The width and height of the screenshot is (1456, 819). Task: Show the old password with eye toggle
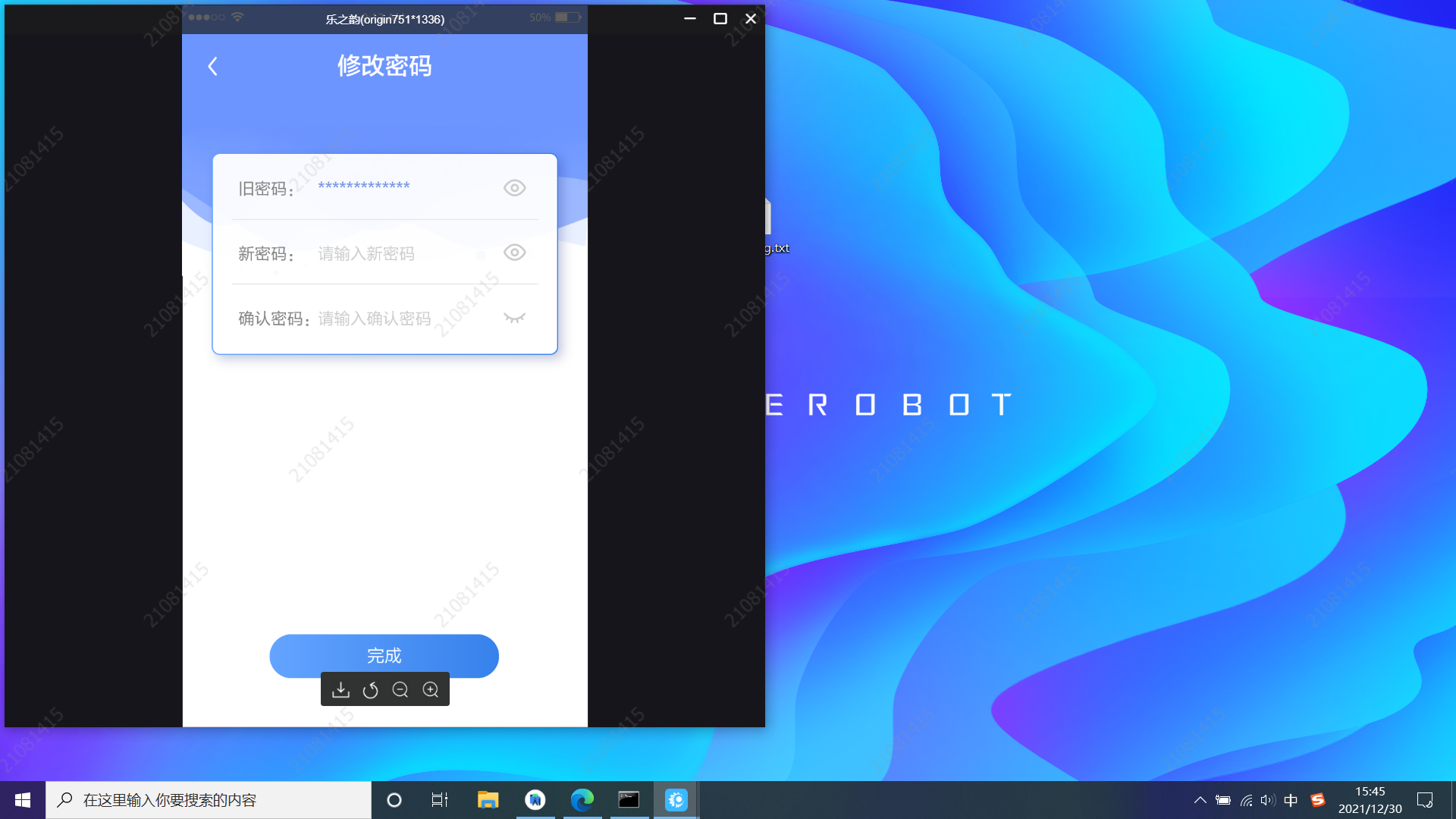point(515,187)
